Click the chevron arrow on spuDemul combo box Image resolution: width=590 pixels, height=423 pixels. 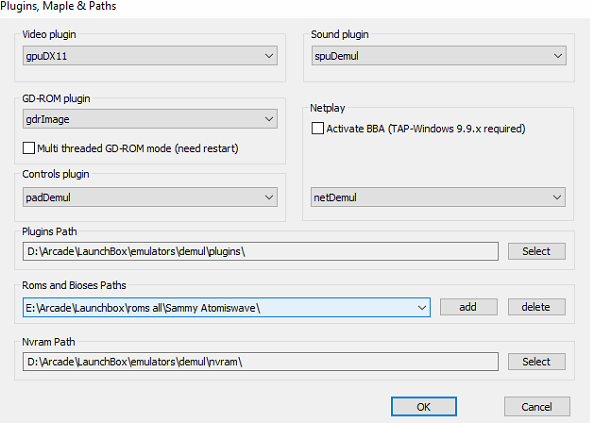coord(558,56)
